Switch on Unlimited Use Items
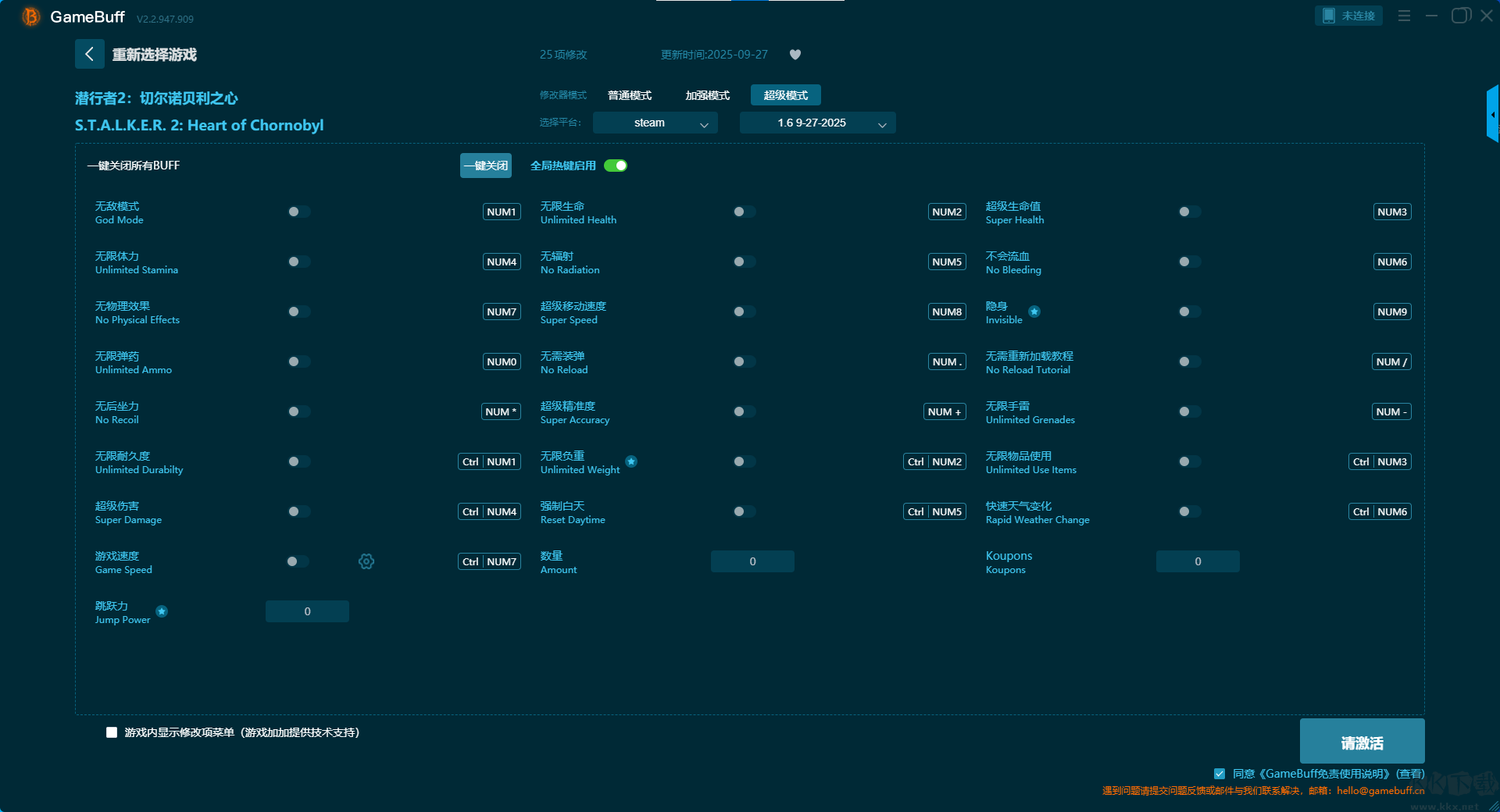Image resolution: width=1500 pixels, height=812 pixels. click(1189, 461)
